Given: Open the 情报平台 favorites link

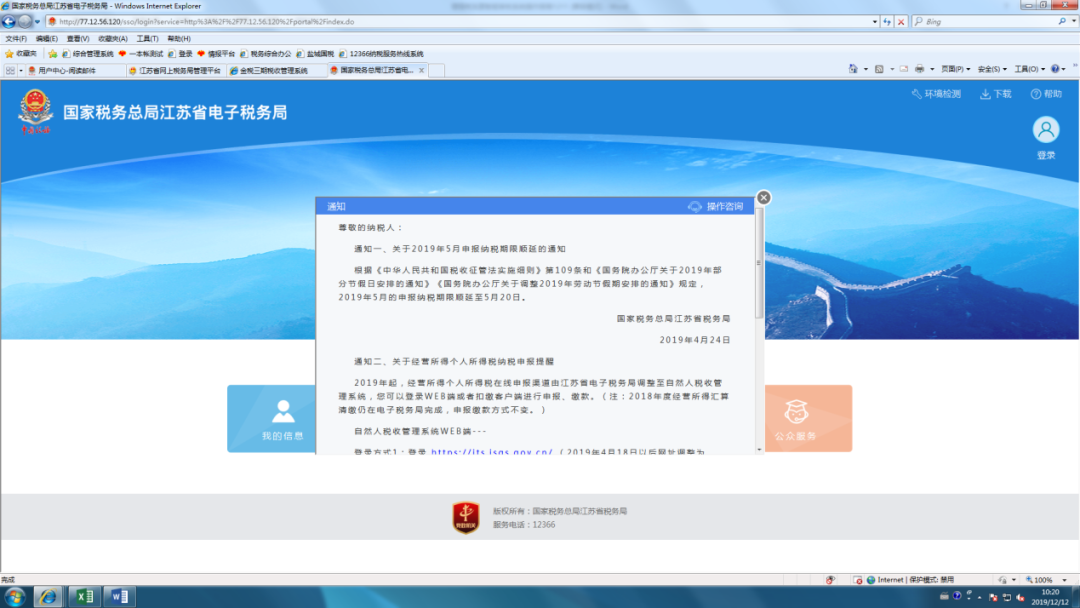Looking at the screenshot, I should tap(216, 54).
